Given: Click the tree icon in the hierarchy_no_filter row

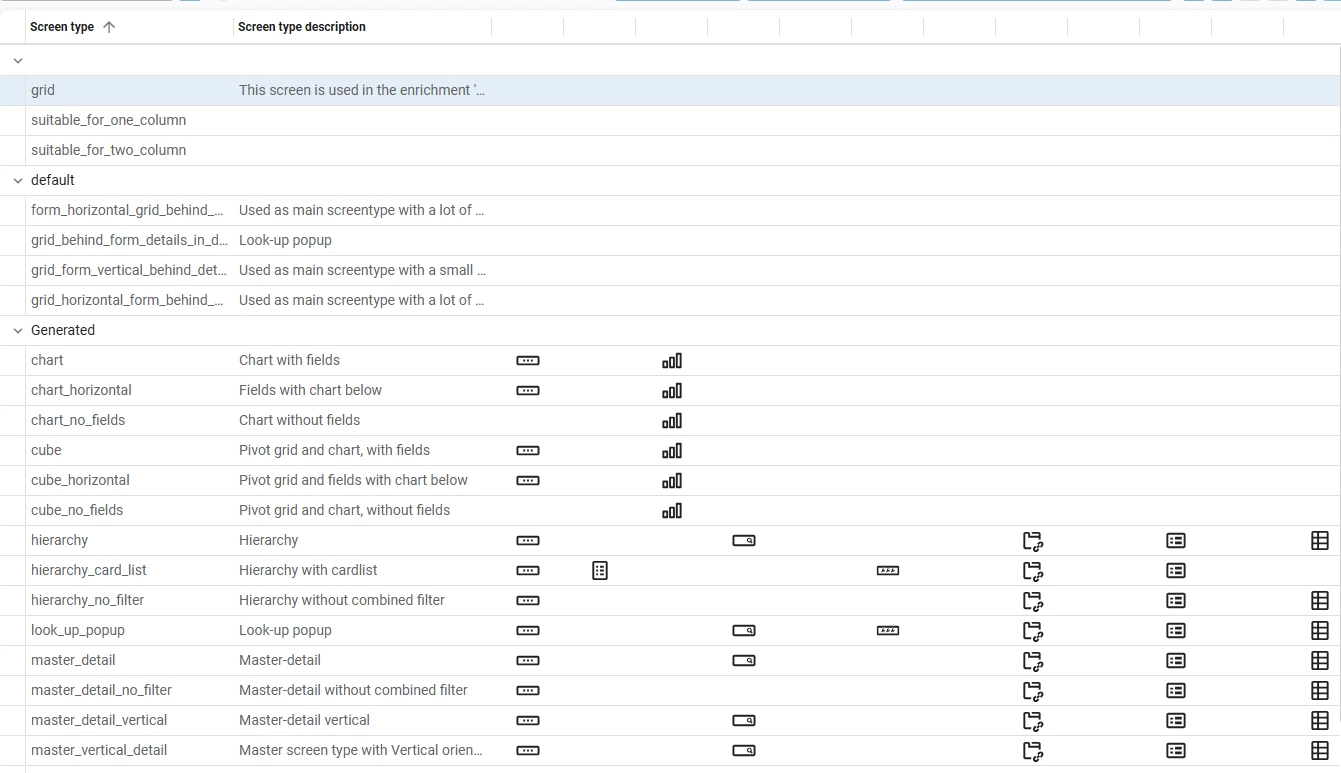Looking at the screenshot, I should pyautogui.click(x=1033, y=601).
